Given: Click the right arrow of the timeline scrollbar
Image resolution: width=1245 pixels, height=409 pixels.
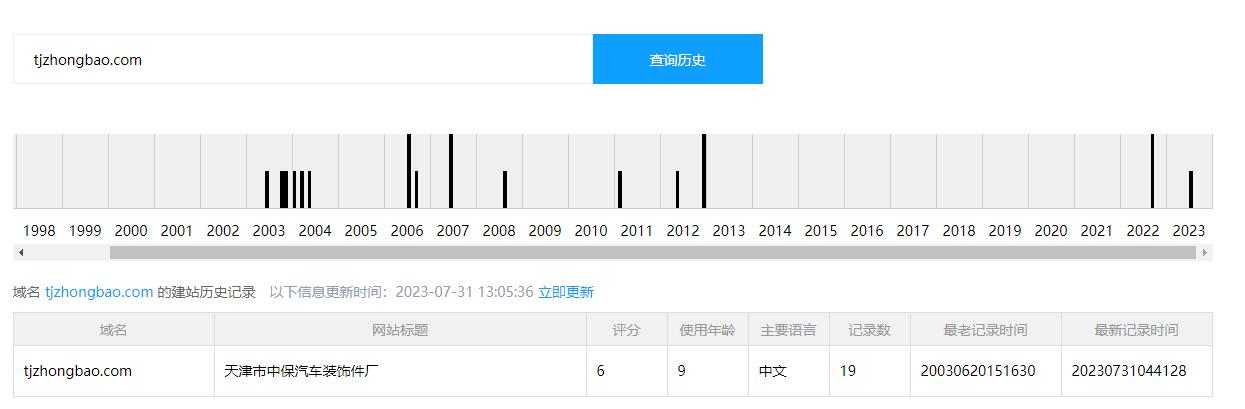Looking at the screenshot, I should tap(1204, 253).
